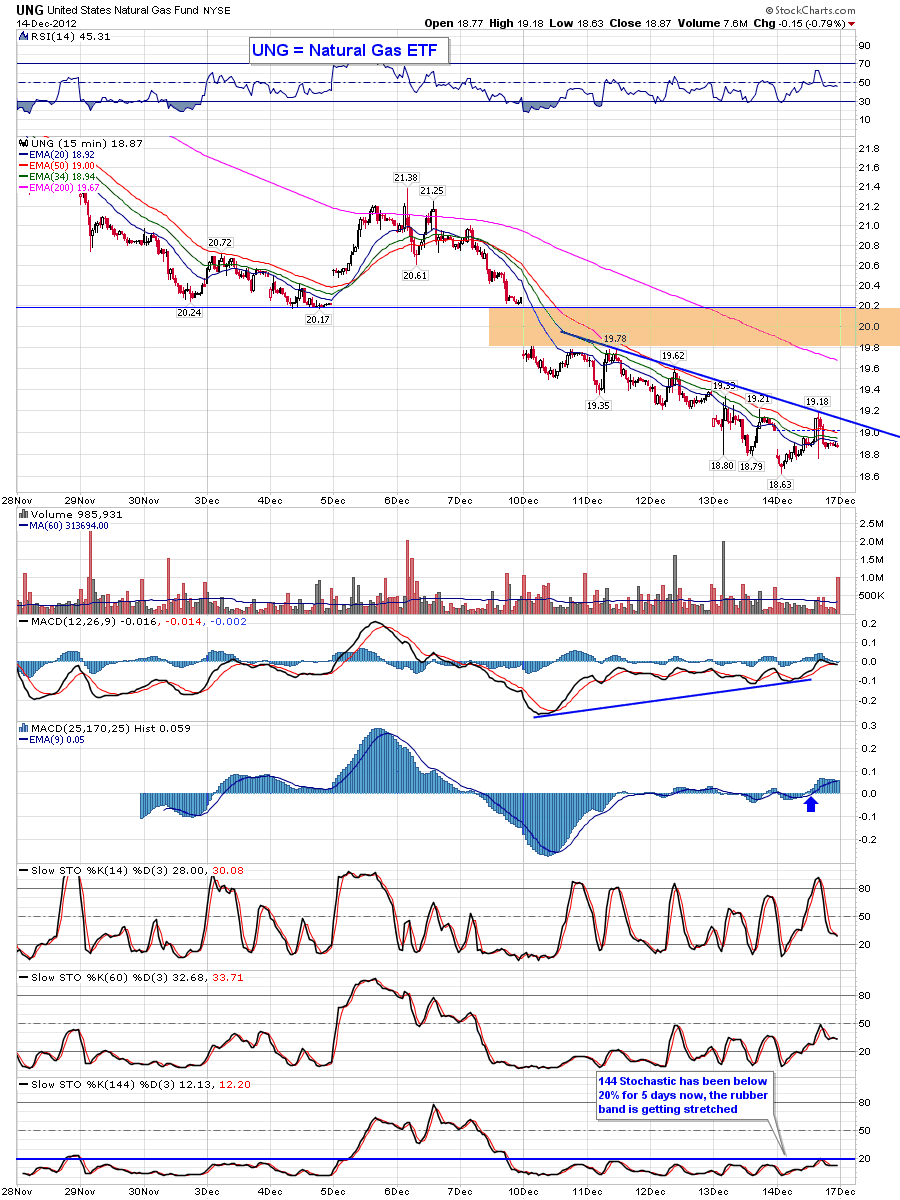Click the candlestick icon beside UNG (15 min)
This screenshot has height=1200, width=900.
23,143
